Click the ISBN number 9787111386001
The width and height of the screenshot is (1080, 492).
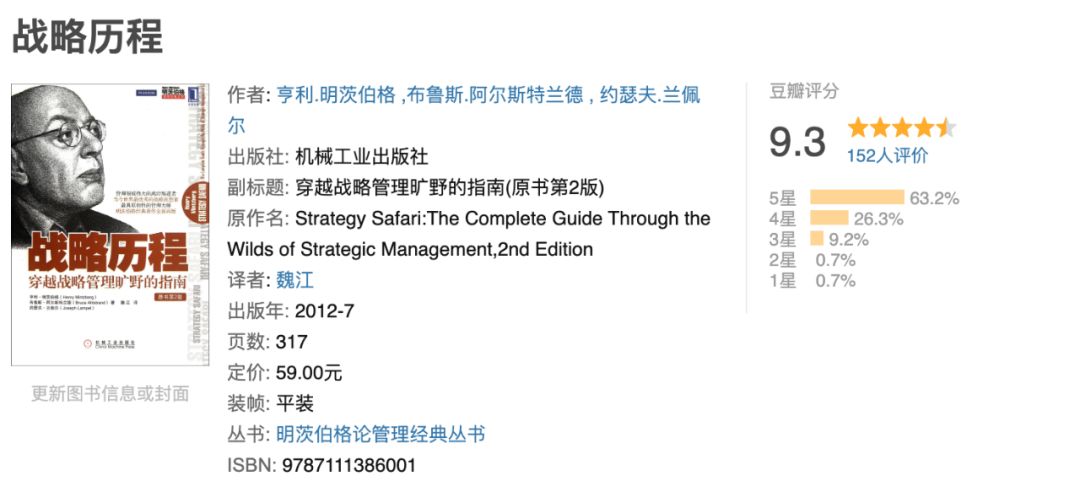click(x=349, y=465)
